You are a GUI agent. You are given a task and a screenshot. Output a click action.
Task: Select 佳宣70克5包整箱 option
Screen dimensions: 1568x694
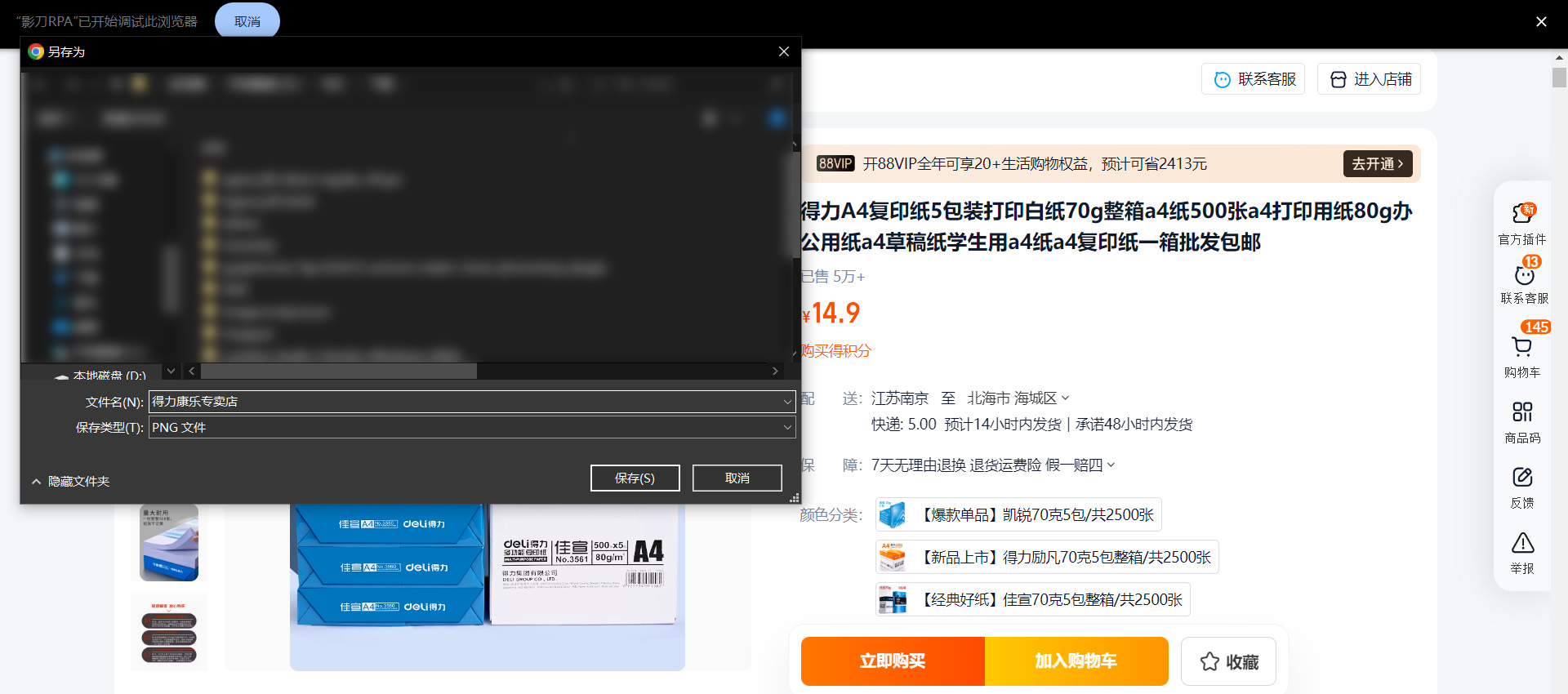pos(1032,599)
